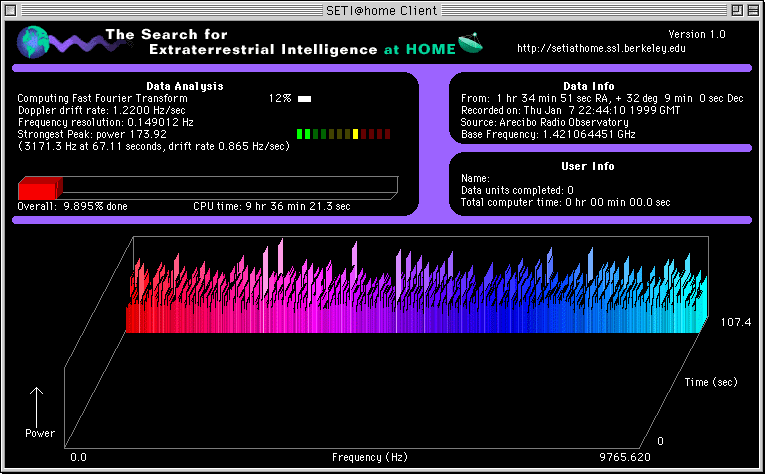This screenshot has height=474, width=765.
Task: Click the red overall progress bar
Action: (40, 188)
